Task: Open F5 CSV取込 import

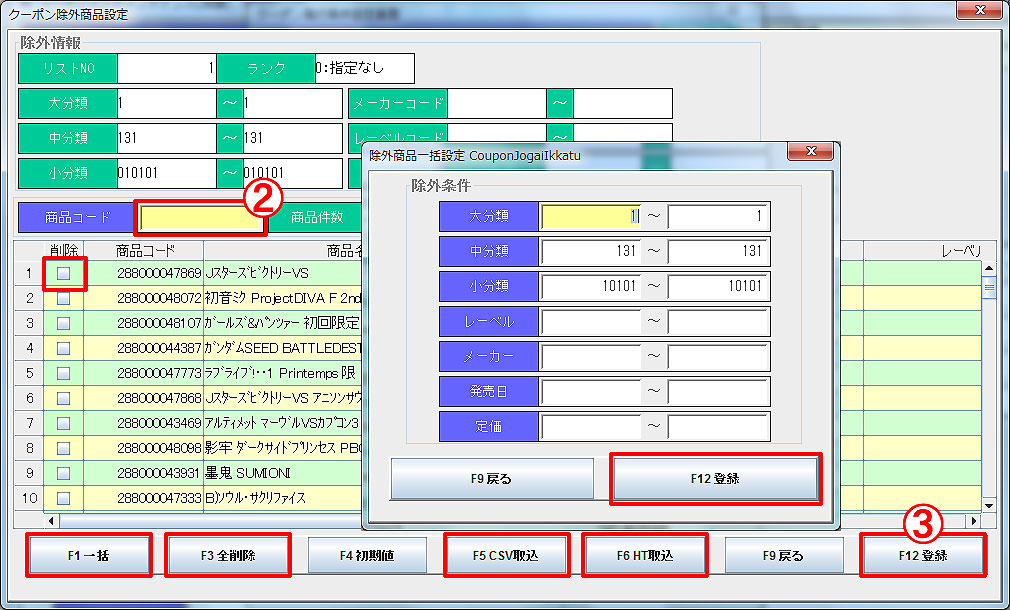Action: point(506,556)
